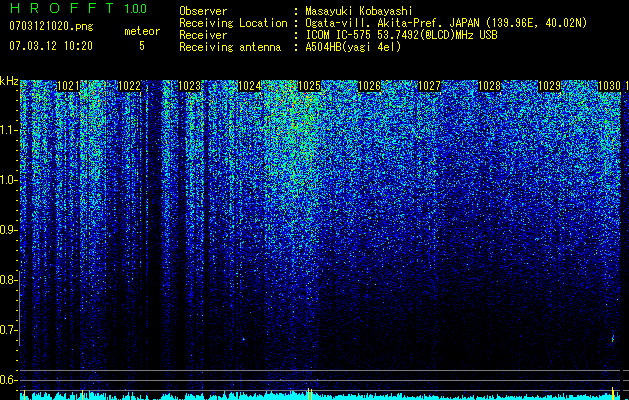Click the file name 0703121020.png
This screenshot has height=400, width=629.
click(51, 26)
